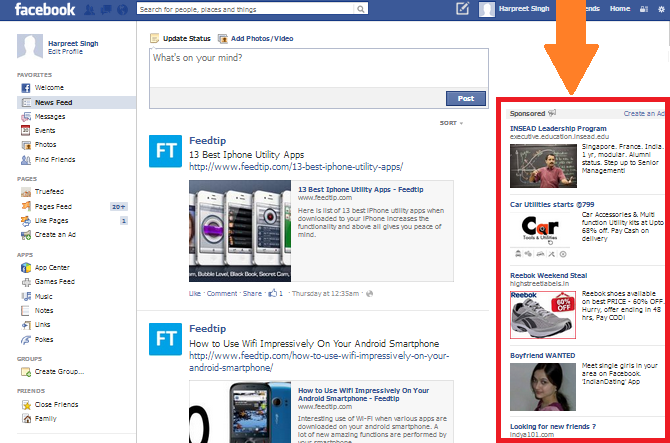Click Create Group icon
670x443 pixels.
26,372
